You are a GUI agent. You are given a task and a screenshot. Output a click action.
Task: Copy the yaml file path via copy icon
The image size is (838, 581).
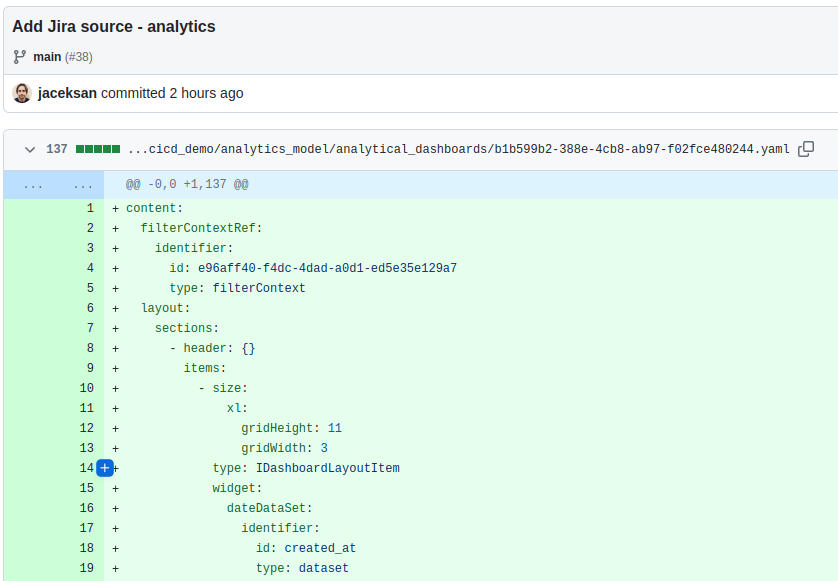806,148
